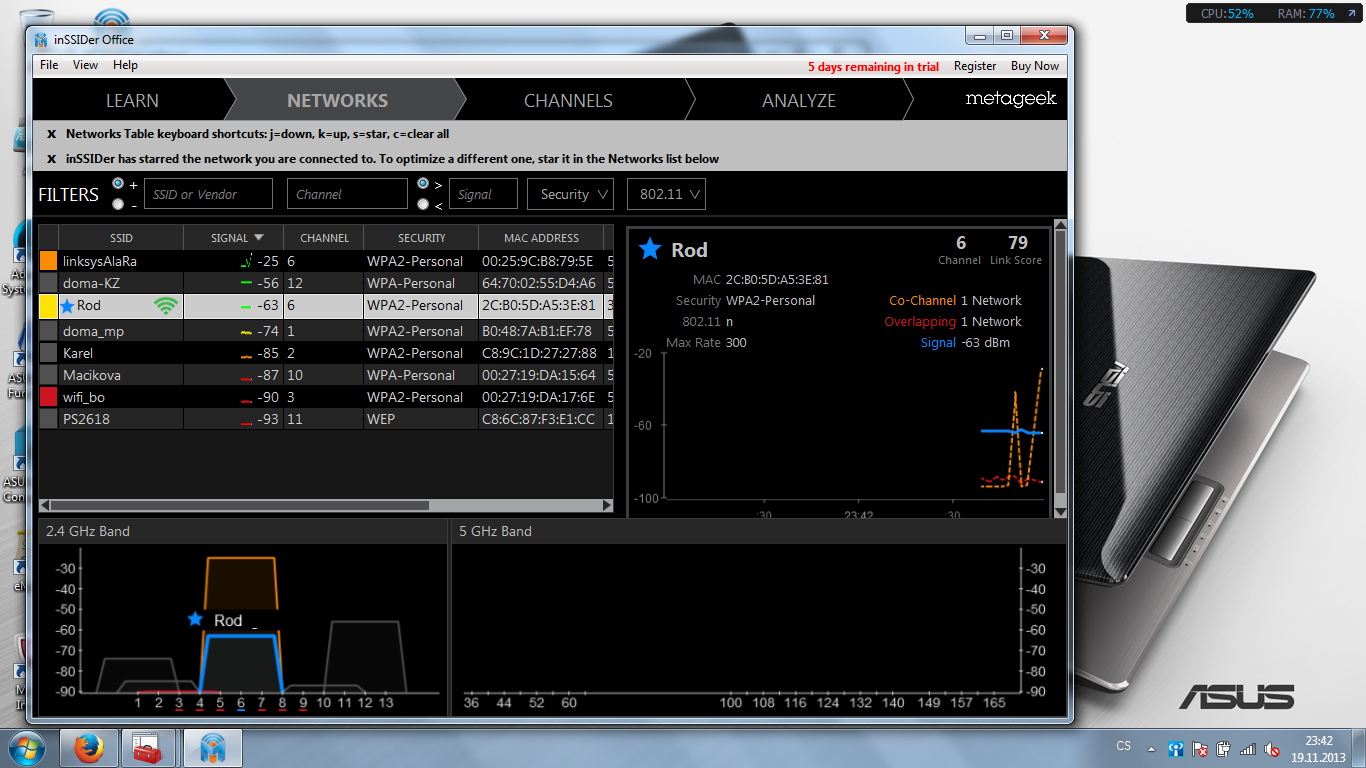Screen dimensions: 1366x768
Task: Toggle sort on the SIGNAL column header
Action: pyautogui.click(x=234, y=238)
